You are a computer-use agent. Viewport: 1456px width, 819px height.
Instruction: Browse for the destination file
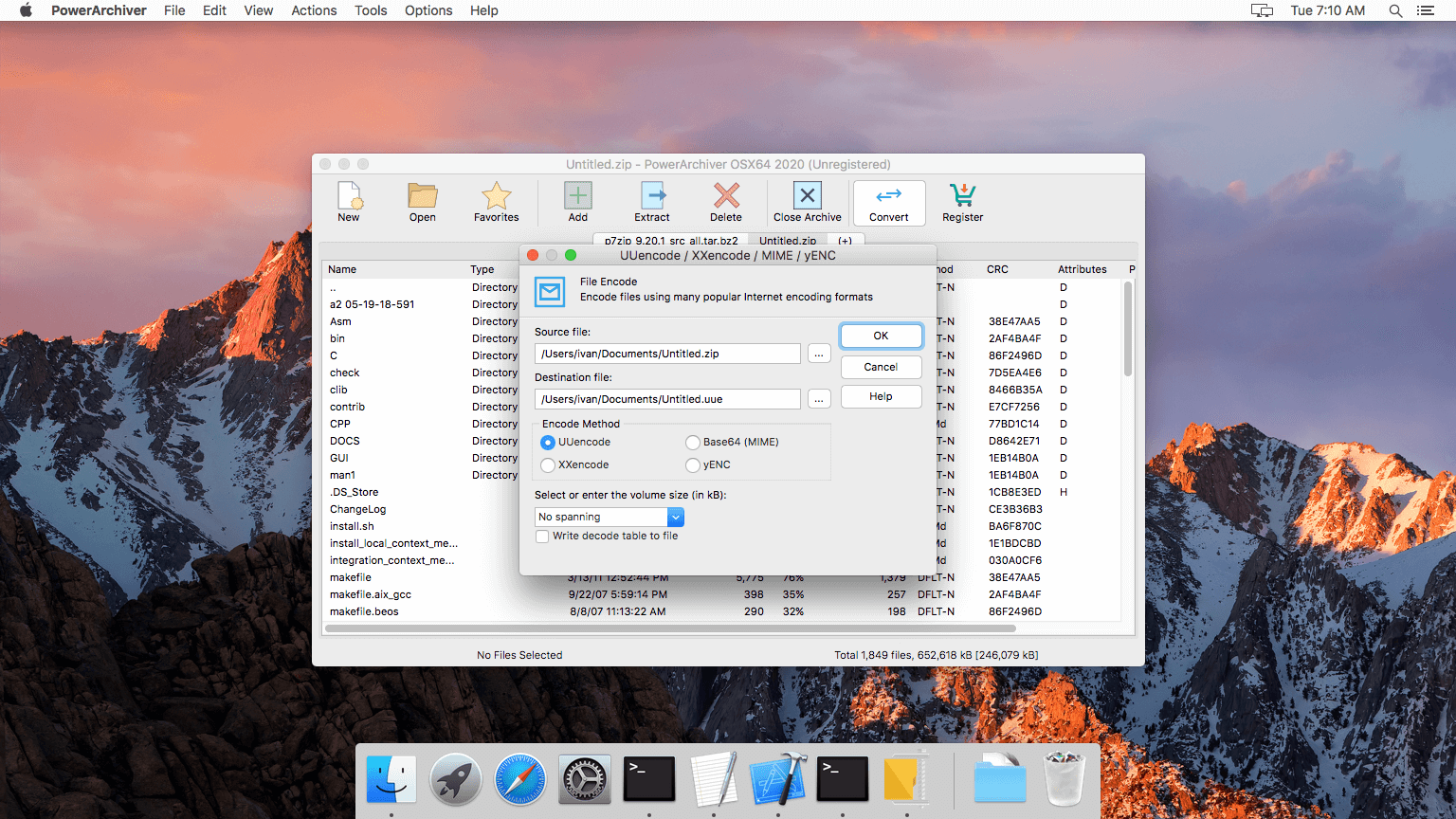[819, 399]
